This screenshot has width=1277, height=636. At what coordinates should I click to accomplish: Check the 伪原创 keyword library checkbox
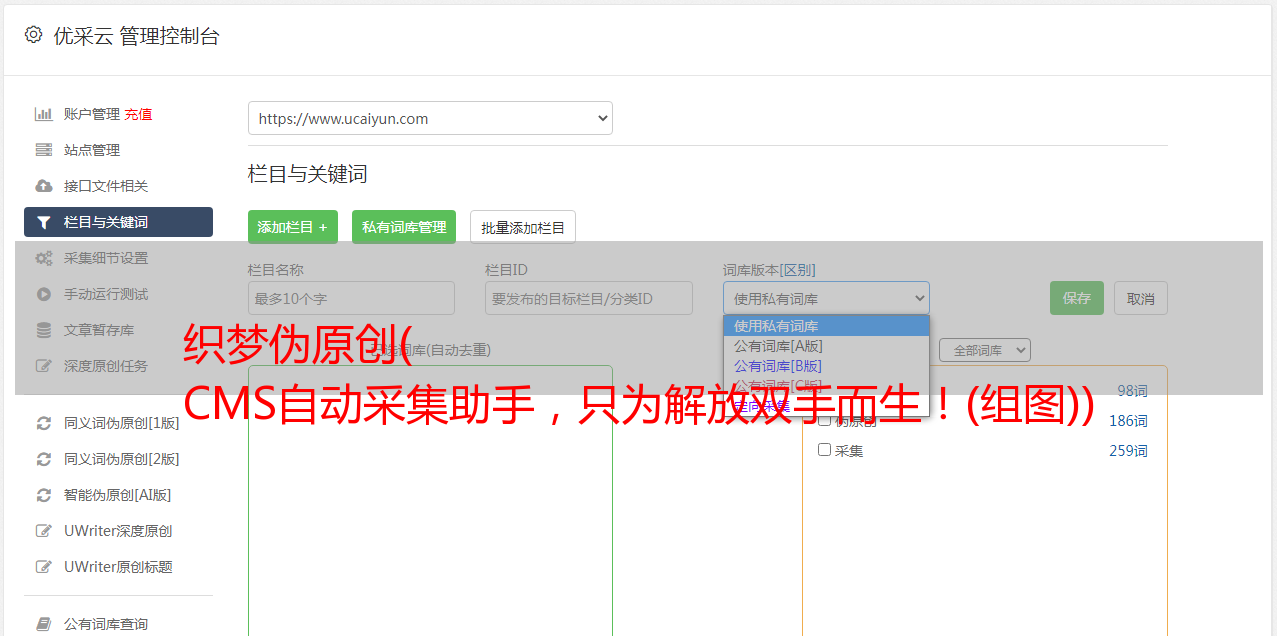pyautogui.click(x=825, y=420)
